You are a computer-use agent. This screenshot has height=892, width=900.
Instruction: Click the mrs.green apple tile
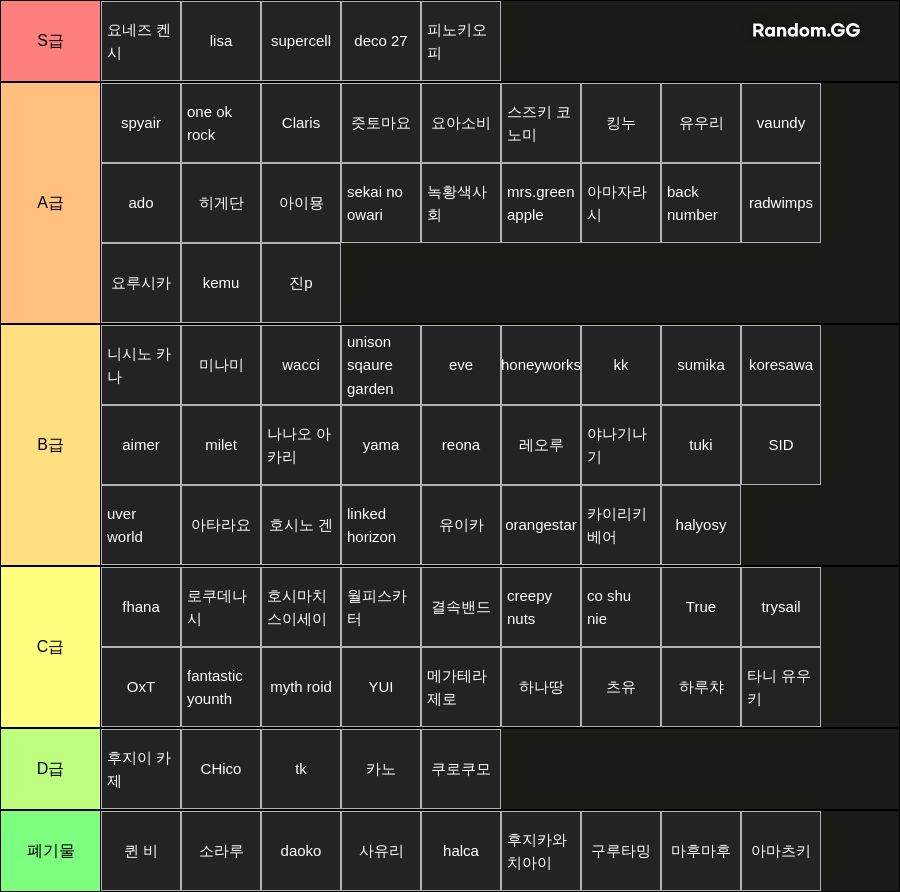[541, 203]
